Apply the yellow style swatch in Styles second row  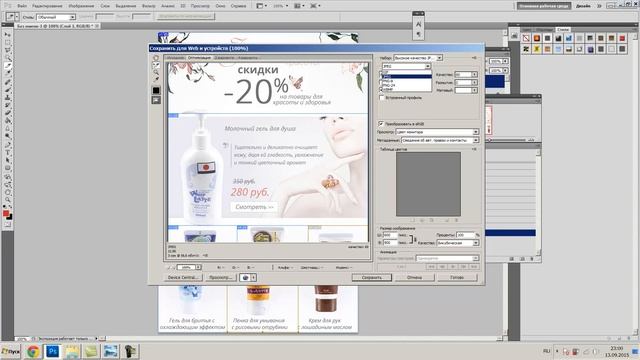point(537,49)
